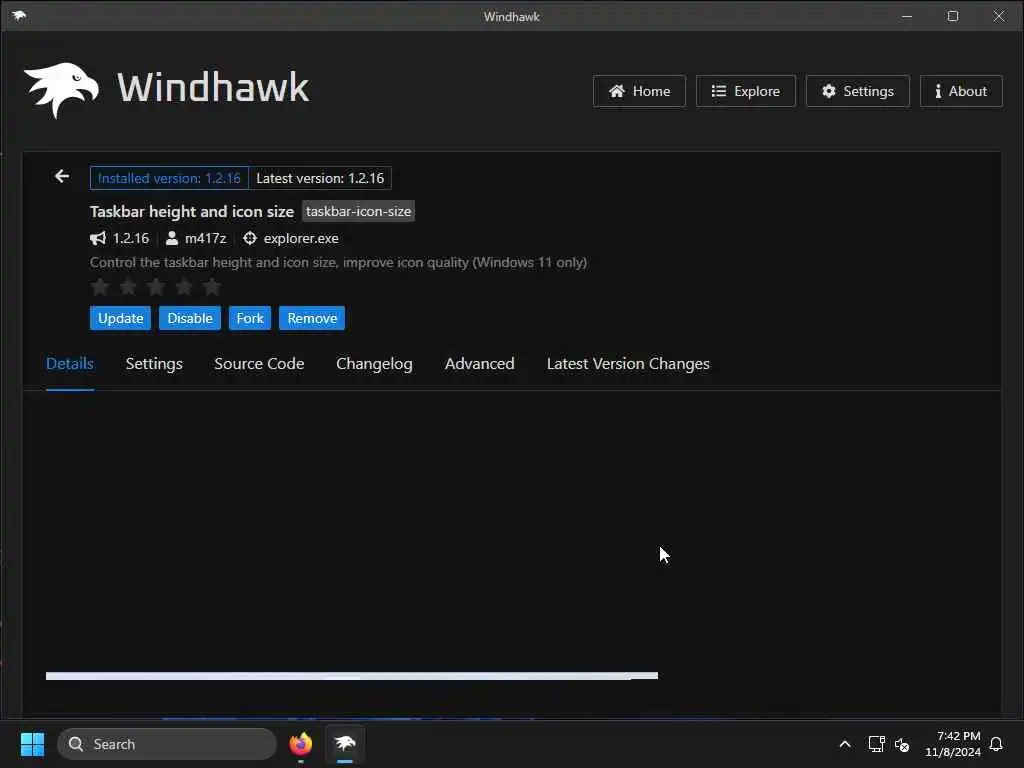
Task: Open the About page
Action: (x=961, y=91)
